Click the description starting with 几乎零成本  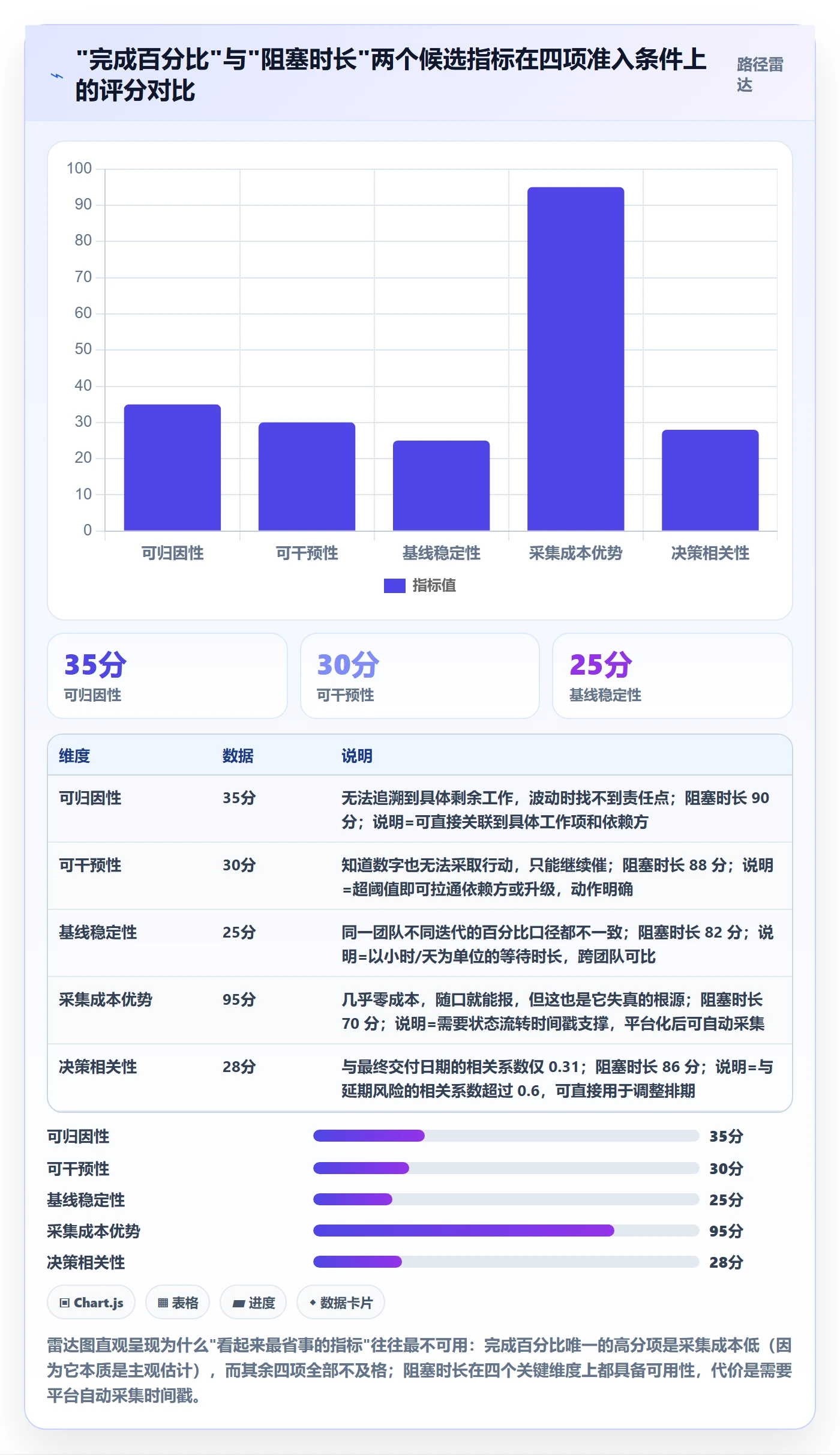coord(553,1011)
